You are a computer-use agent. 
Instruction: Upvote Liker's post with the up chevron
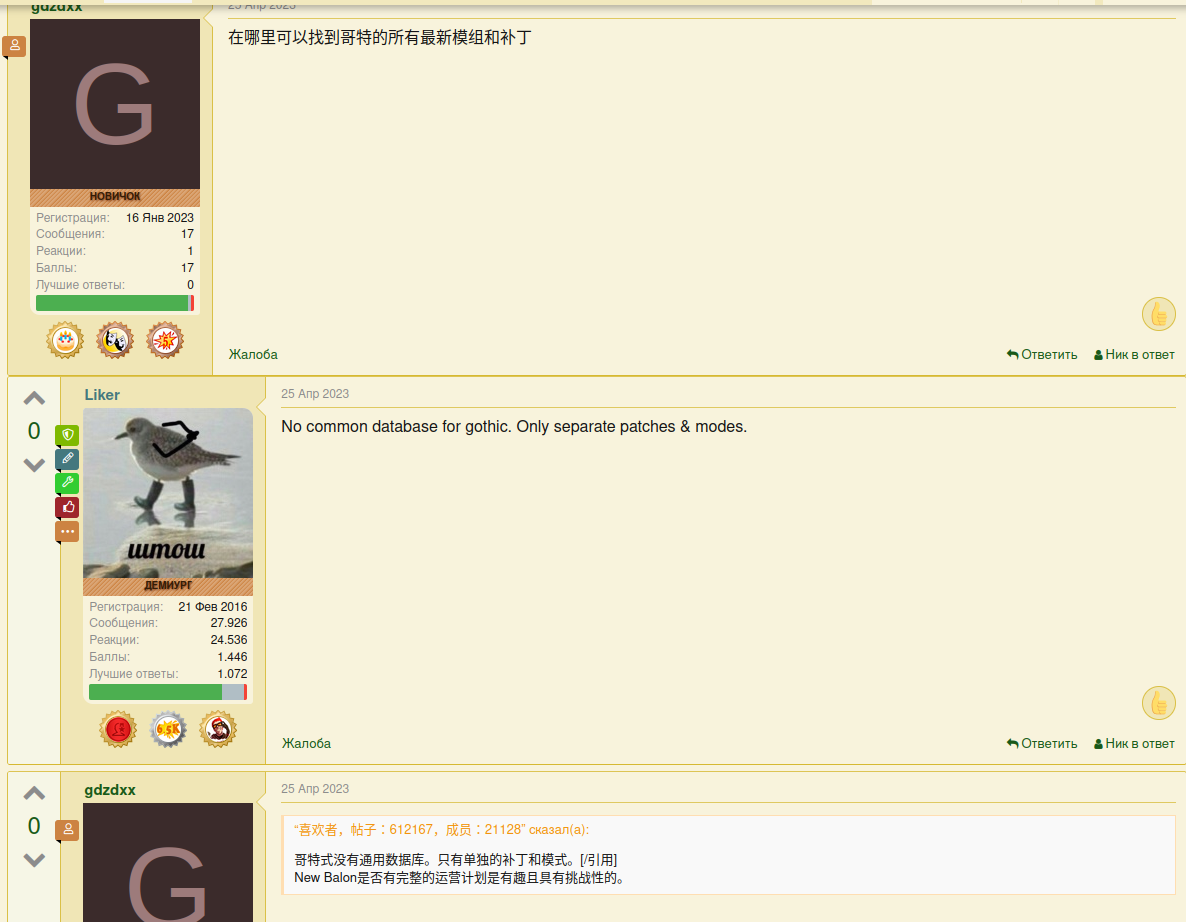point(34,399)
